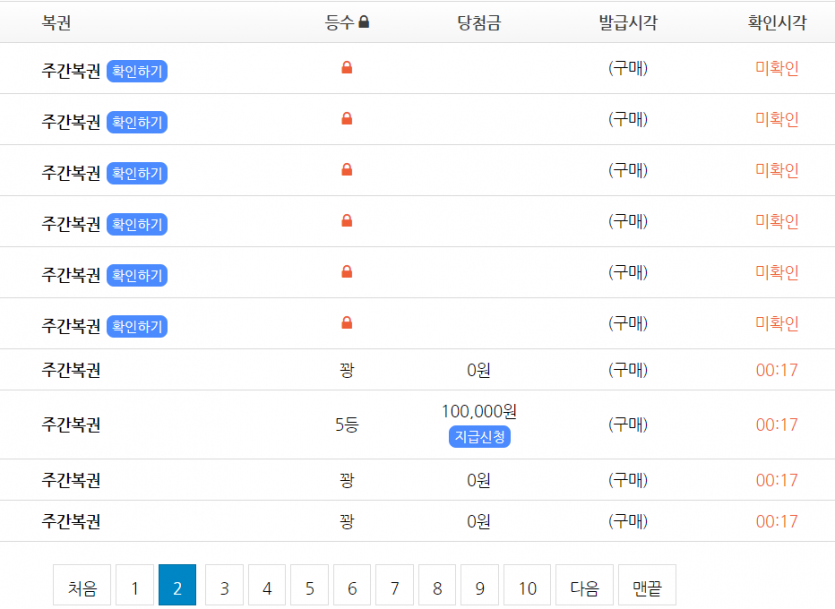Image resolution: width=835 pixels, height=609 pixels.
Task: Open page 10 in pagination
Action: pyautogui.click(x=527, y=585)
